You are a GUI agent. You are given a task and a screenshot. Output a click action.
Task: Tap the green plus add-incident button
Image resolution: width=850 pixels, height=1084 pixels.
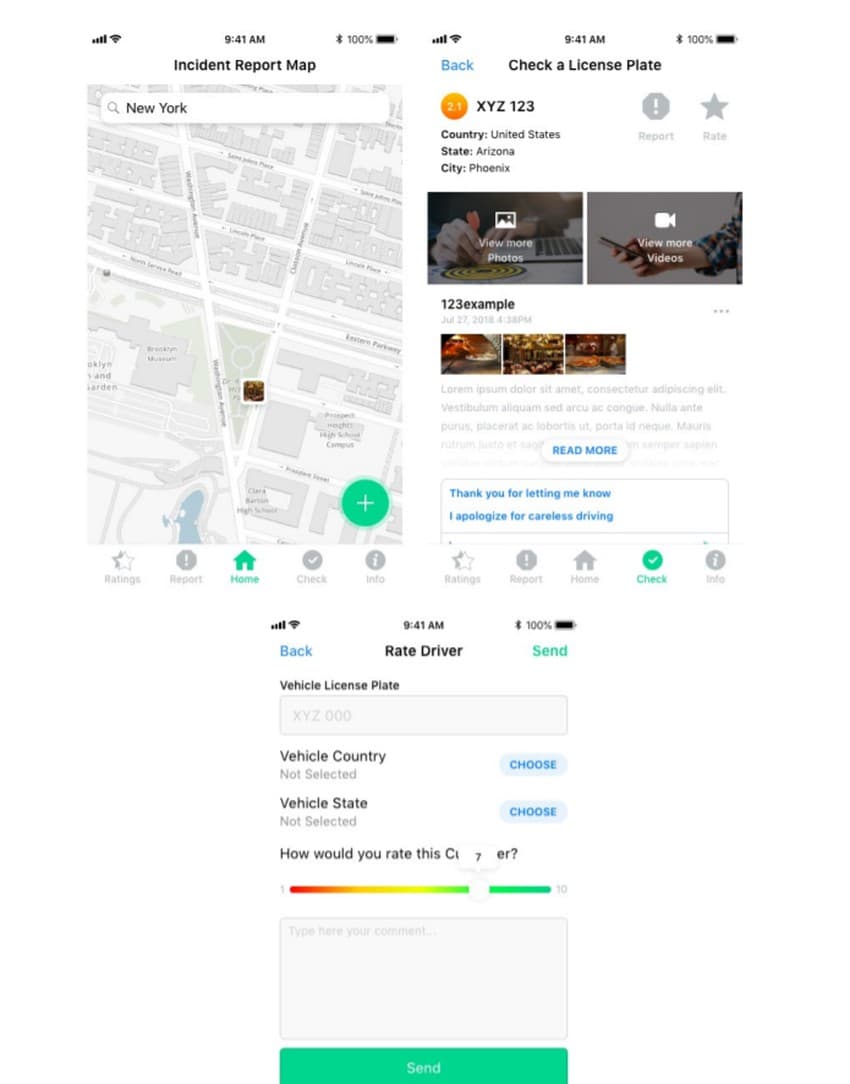tap(365, 503)
